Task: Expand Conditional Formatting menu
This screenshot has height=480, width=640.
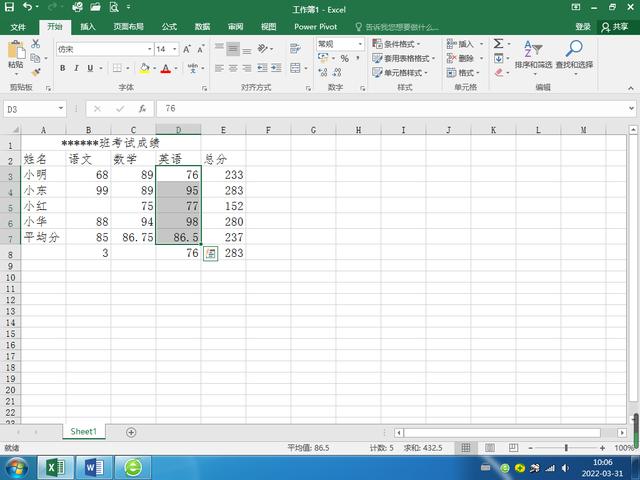Action: pos(396,44)
